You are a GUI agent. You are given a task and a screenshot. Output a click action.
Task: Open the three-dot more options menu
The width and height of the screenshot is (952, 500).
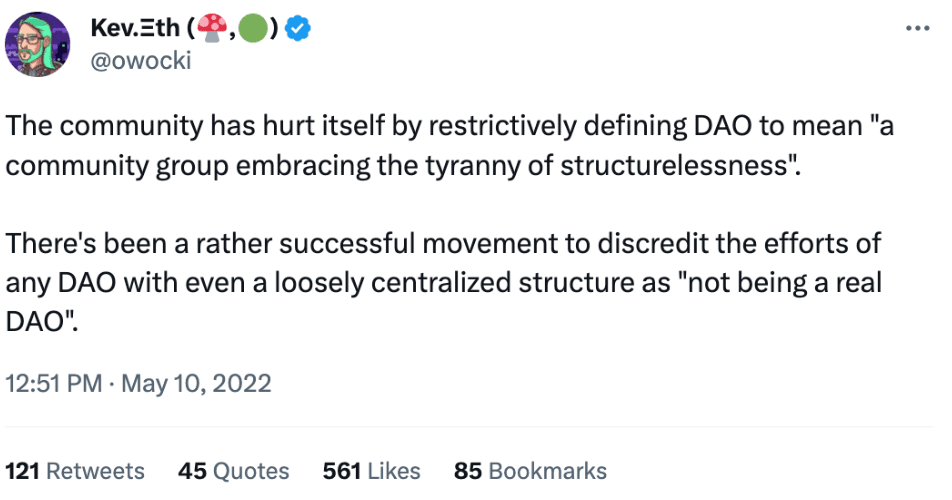[917, 28]
